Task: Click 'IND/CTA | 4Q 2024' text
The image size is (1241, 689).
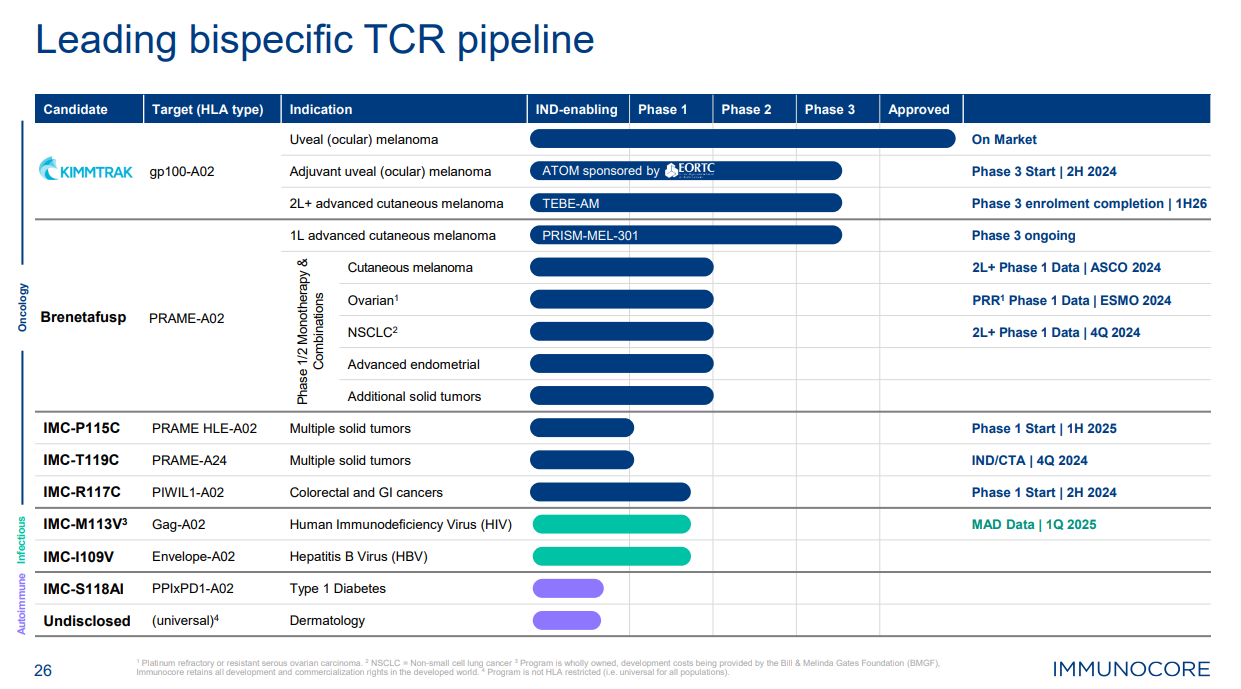Action: (1030, 460)
